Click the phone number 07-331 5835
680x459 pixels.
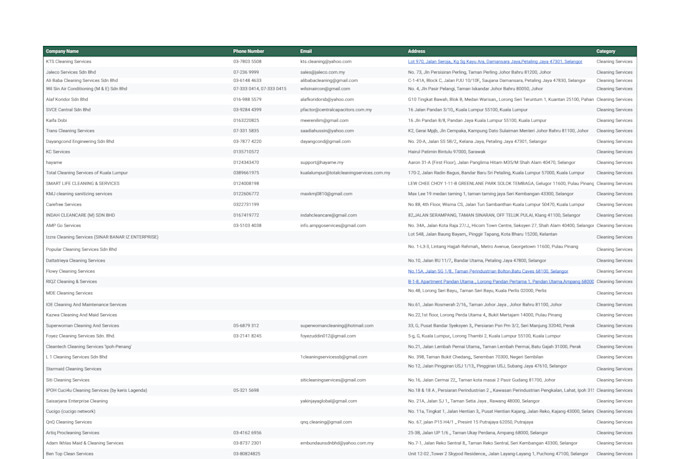246,131
